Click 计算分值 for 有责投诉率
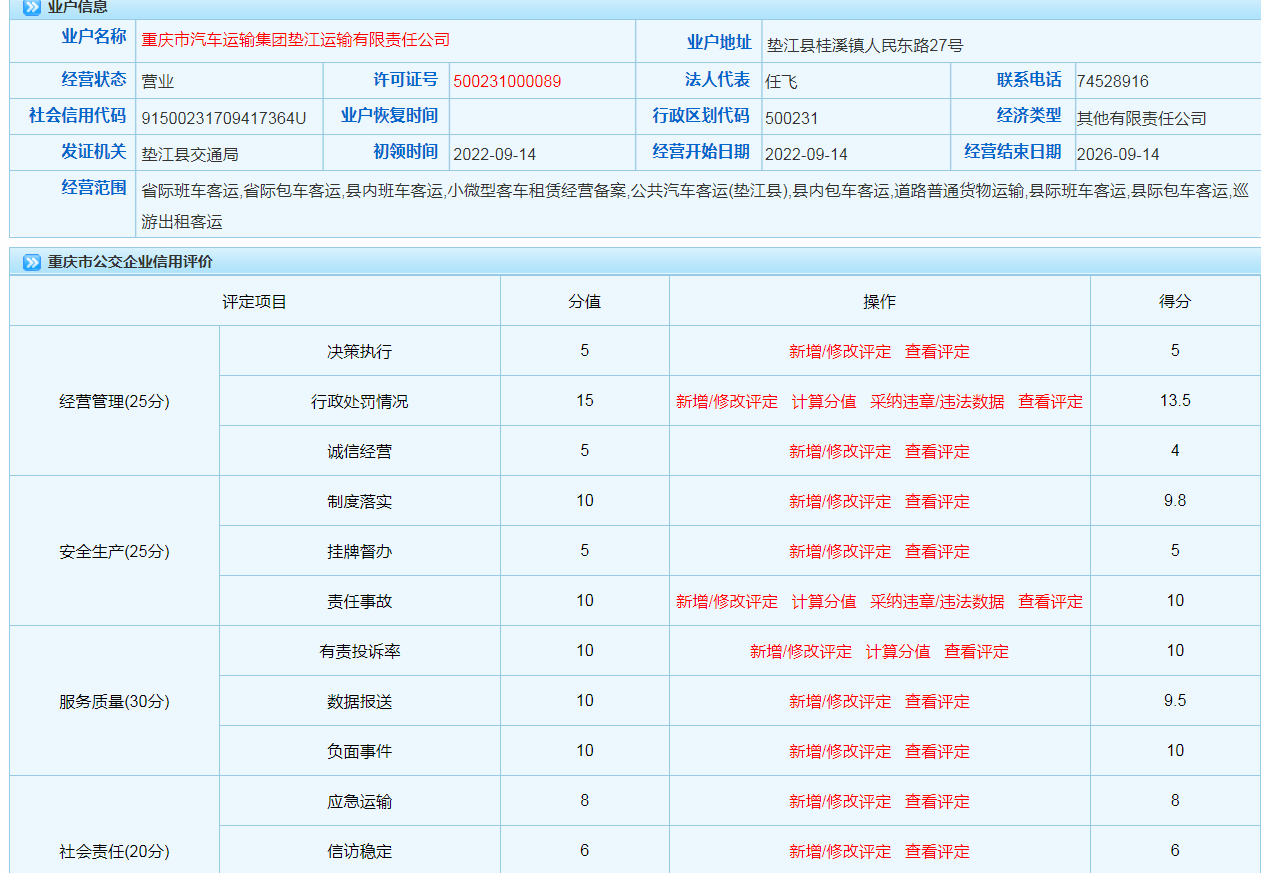The image size is (1261, 873). (898, 651)
